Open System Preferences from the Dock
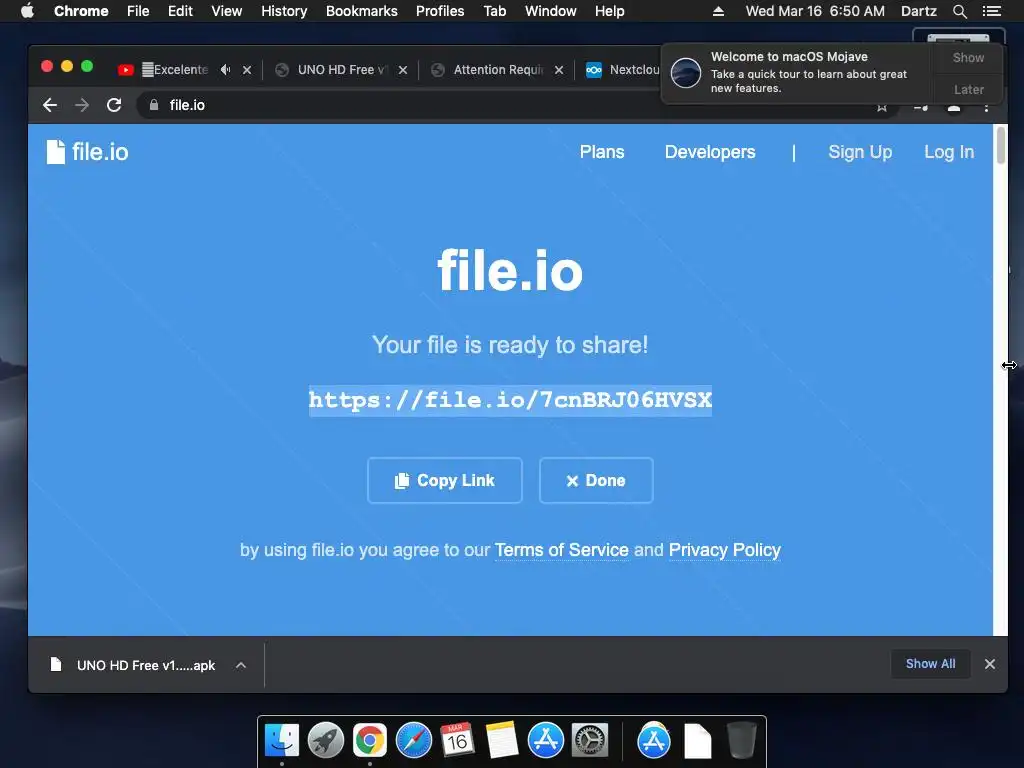 (x=590, y=740)
